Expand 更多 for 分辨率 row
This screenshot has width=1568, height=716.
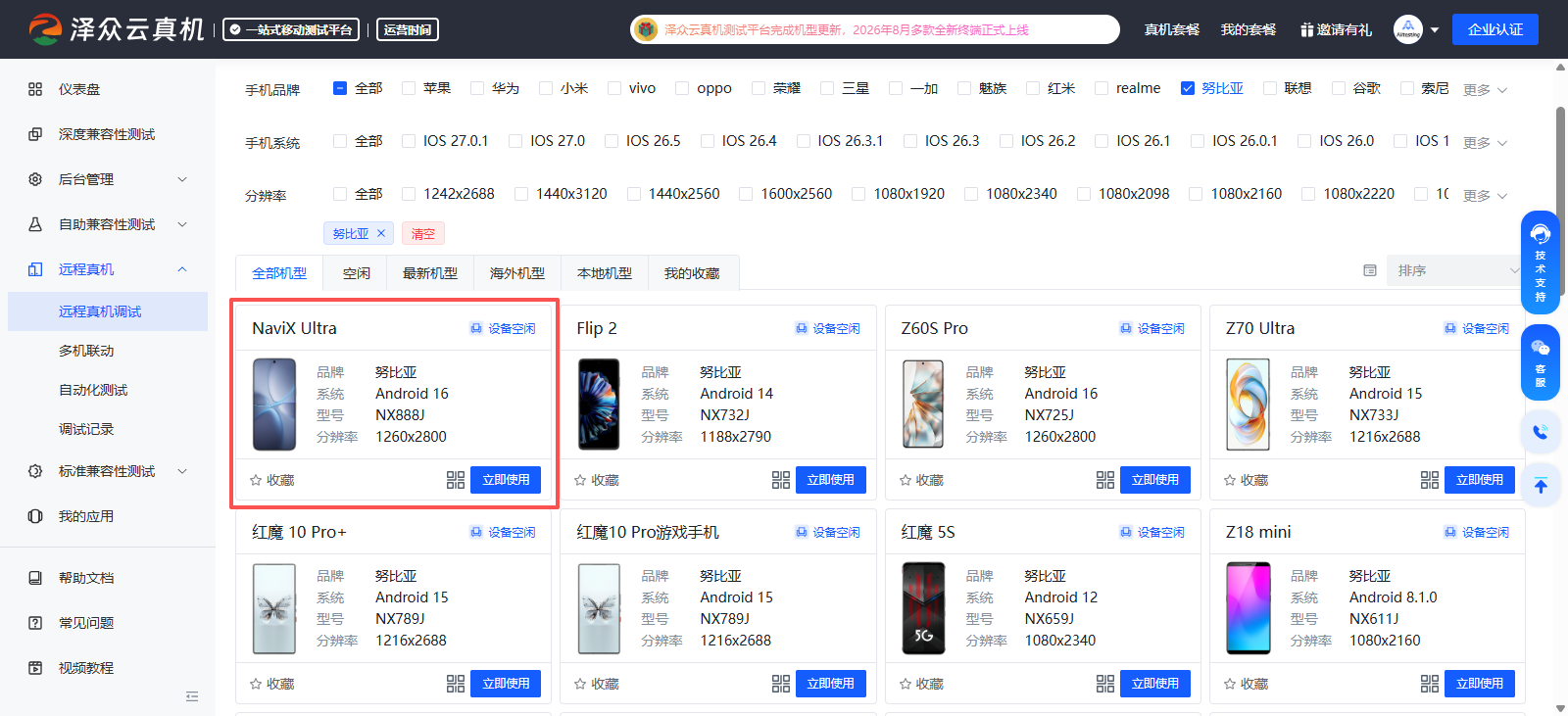1485,196
